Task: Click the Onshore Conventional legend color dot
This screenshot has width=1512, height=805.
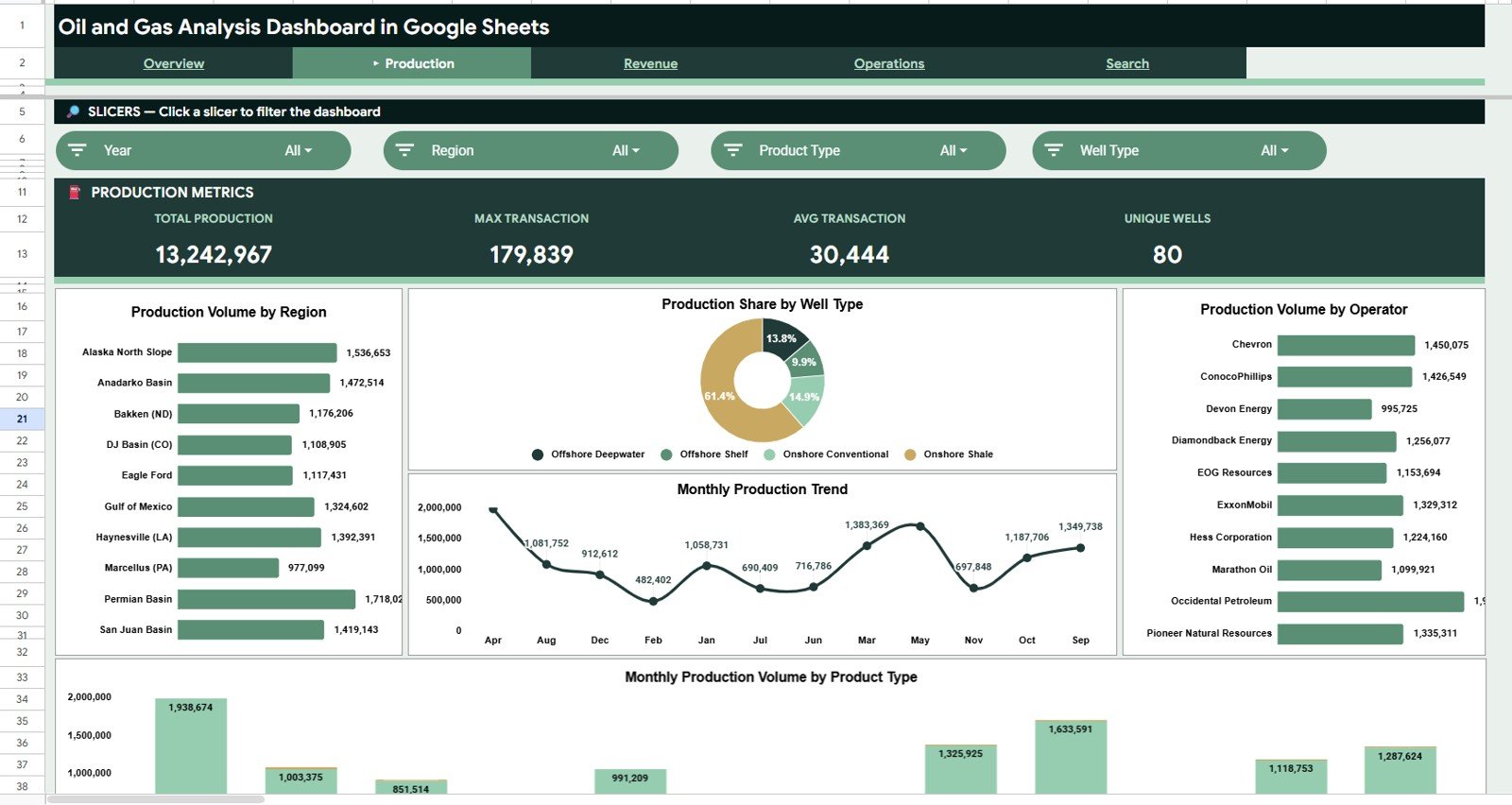Action: 769,454
